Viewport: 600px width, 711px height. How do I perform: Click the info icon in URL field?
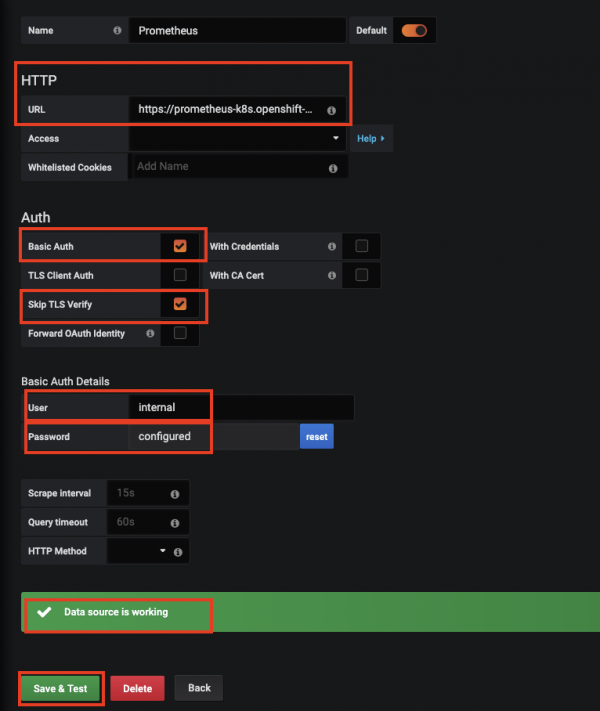click(332, 110)
